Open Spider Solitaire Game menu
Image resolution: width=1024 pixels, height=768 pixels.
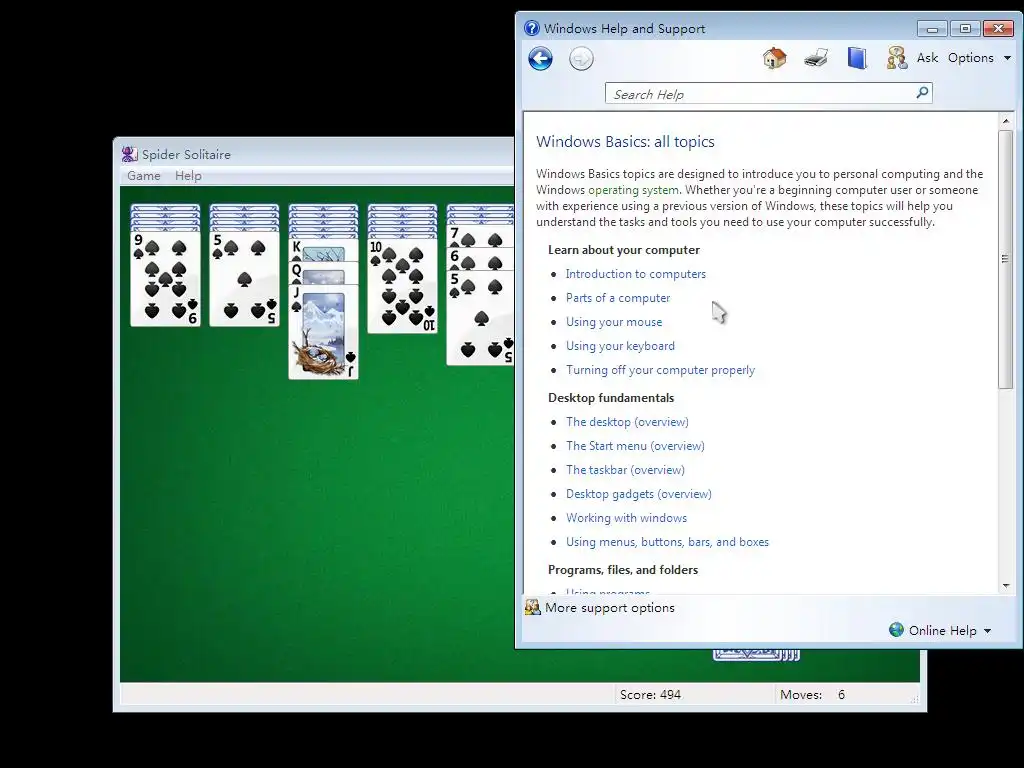click(144, 176)
